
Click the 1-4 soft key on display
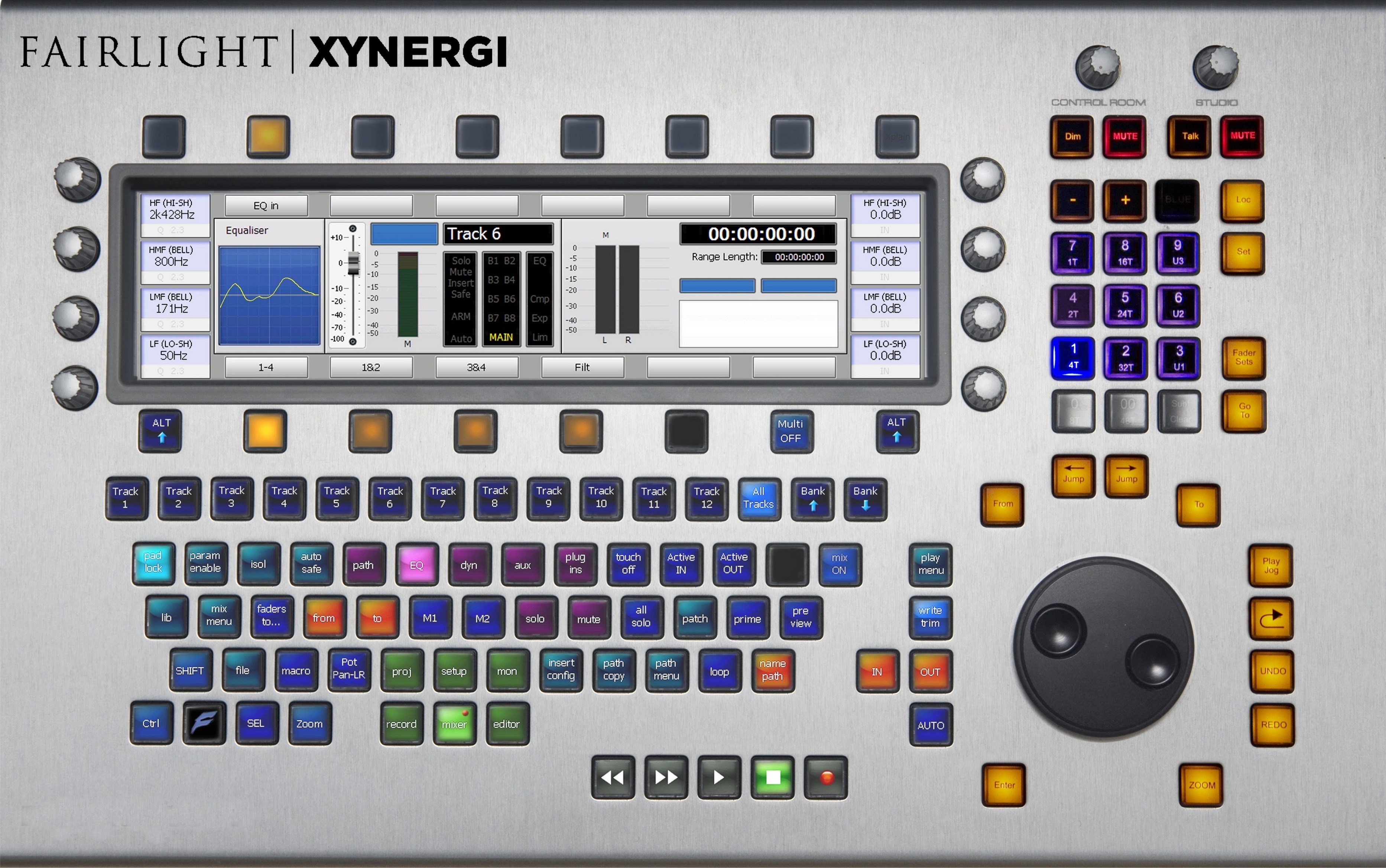point(266,367)
